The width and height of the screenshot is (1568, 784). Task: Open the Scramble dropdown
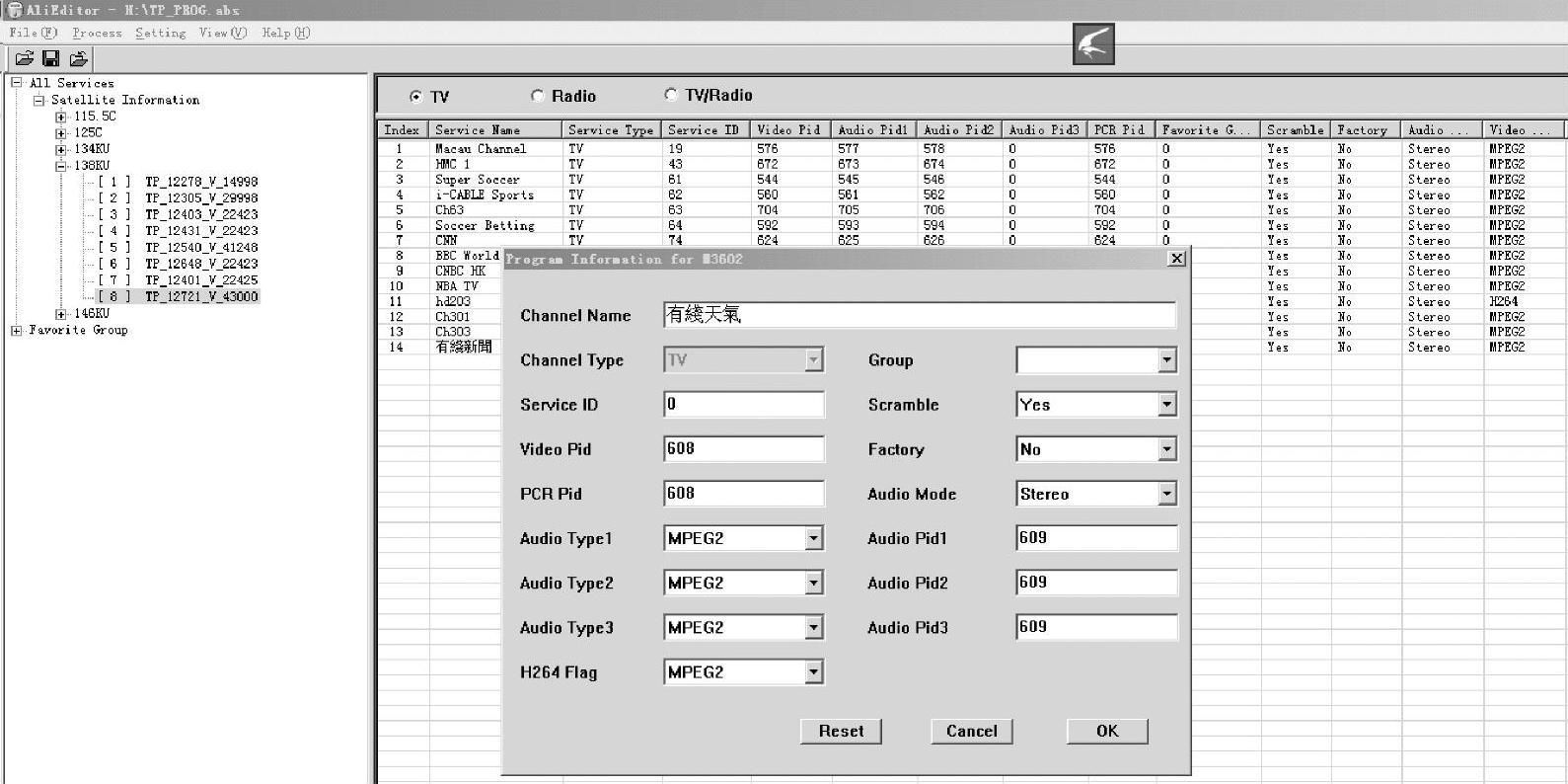1166,405
